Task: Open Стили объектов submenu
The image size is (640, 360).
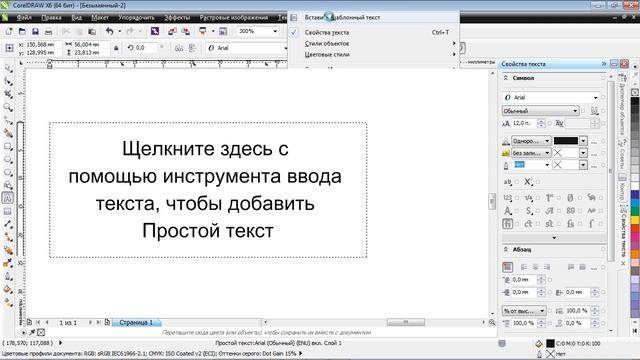Action: [x=373, y=43]
